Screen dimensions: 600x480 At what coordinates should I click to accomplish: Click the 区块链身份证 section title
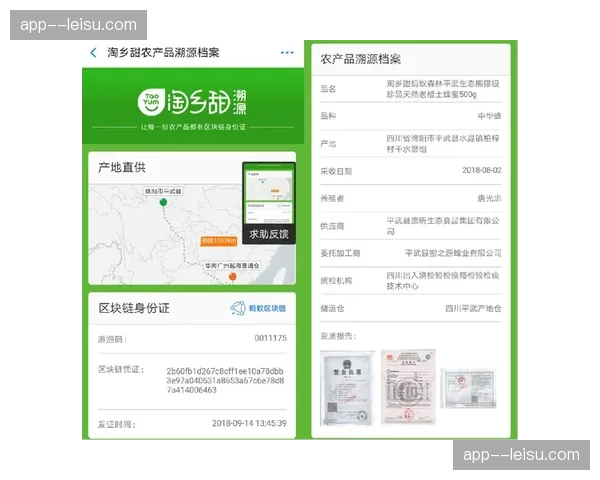coord(134,308)
